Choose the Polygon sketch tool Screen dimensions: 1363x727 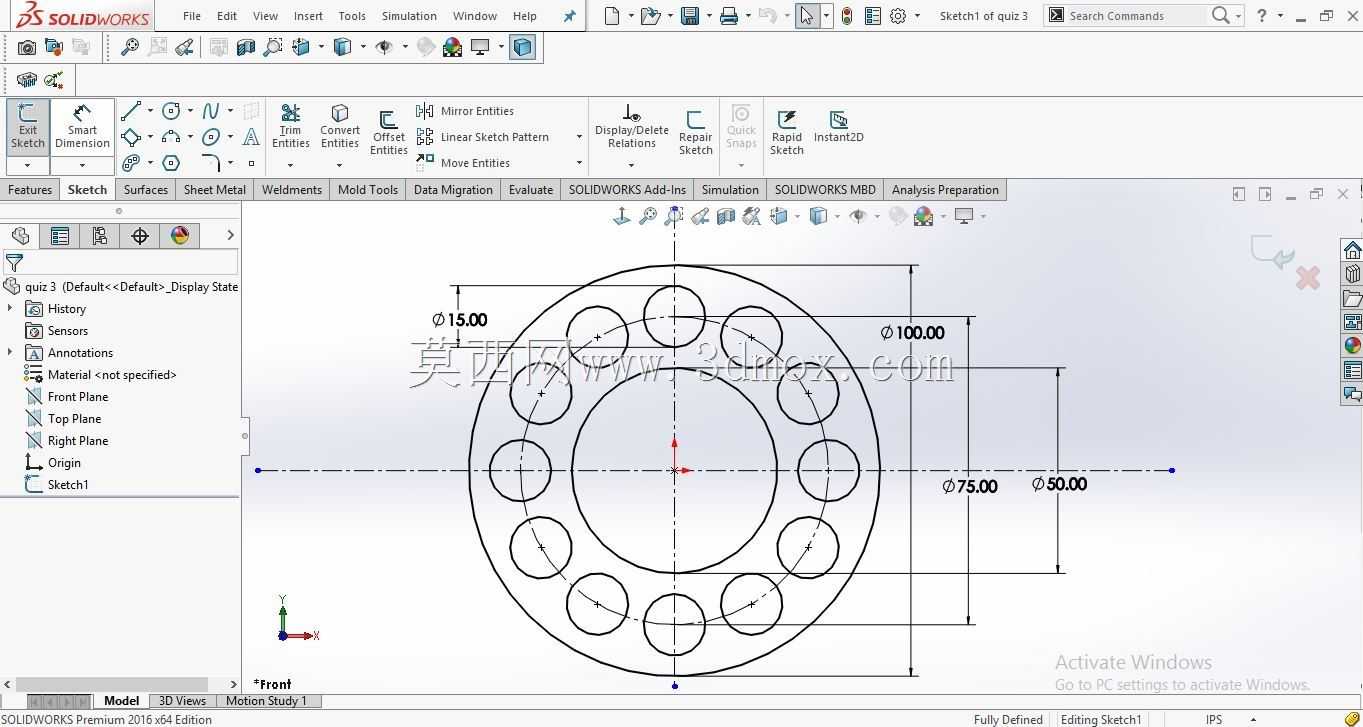[x=171, y=163]
